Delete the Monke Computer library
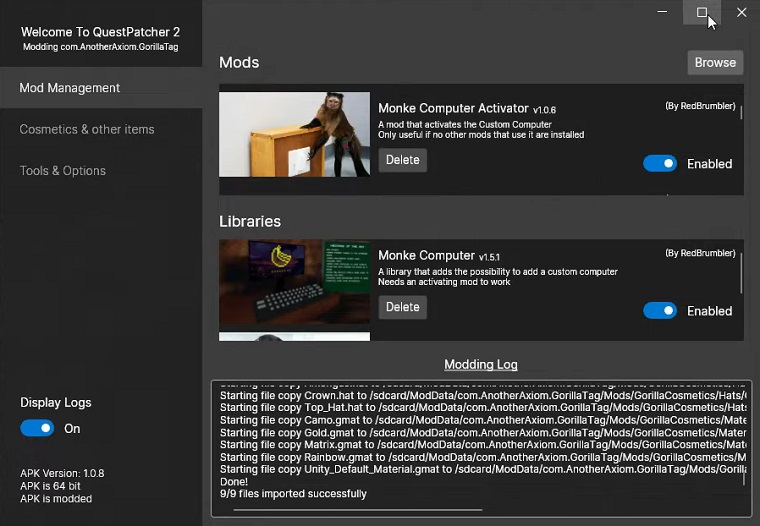 (x=402, y=307)
